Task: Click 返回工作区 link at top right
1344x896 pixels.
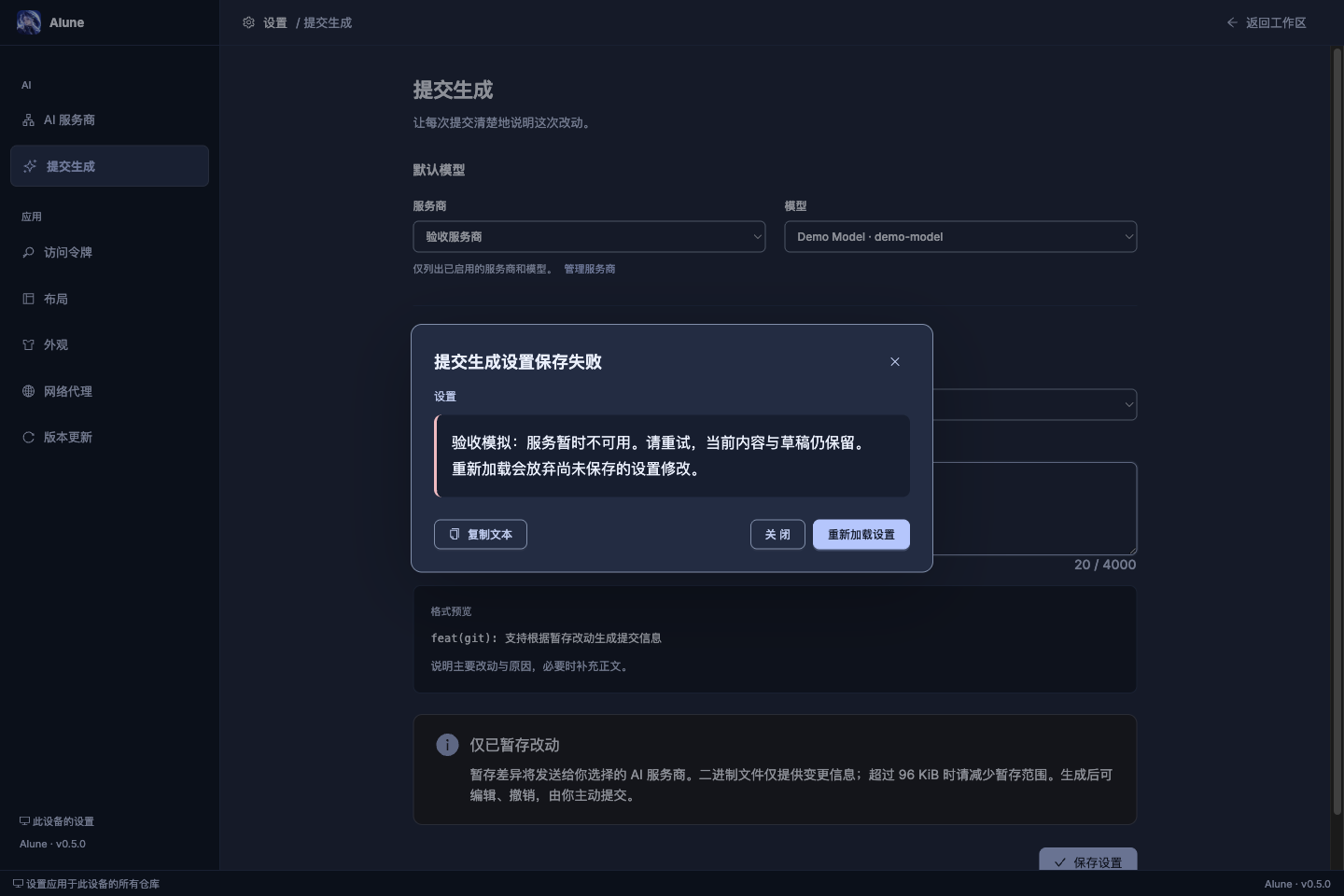Action: pos(1267,22)
